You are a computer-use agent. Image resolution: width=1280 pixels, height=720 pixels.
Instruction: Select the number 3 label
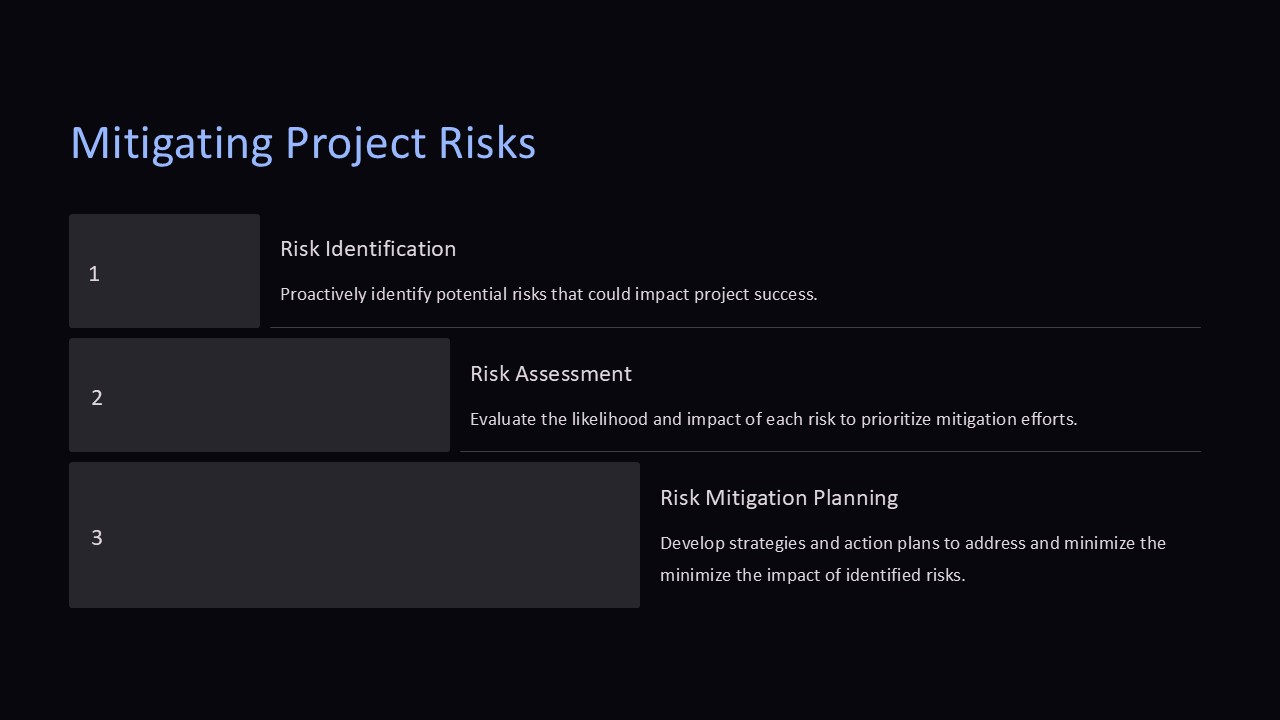click(97, 538)
